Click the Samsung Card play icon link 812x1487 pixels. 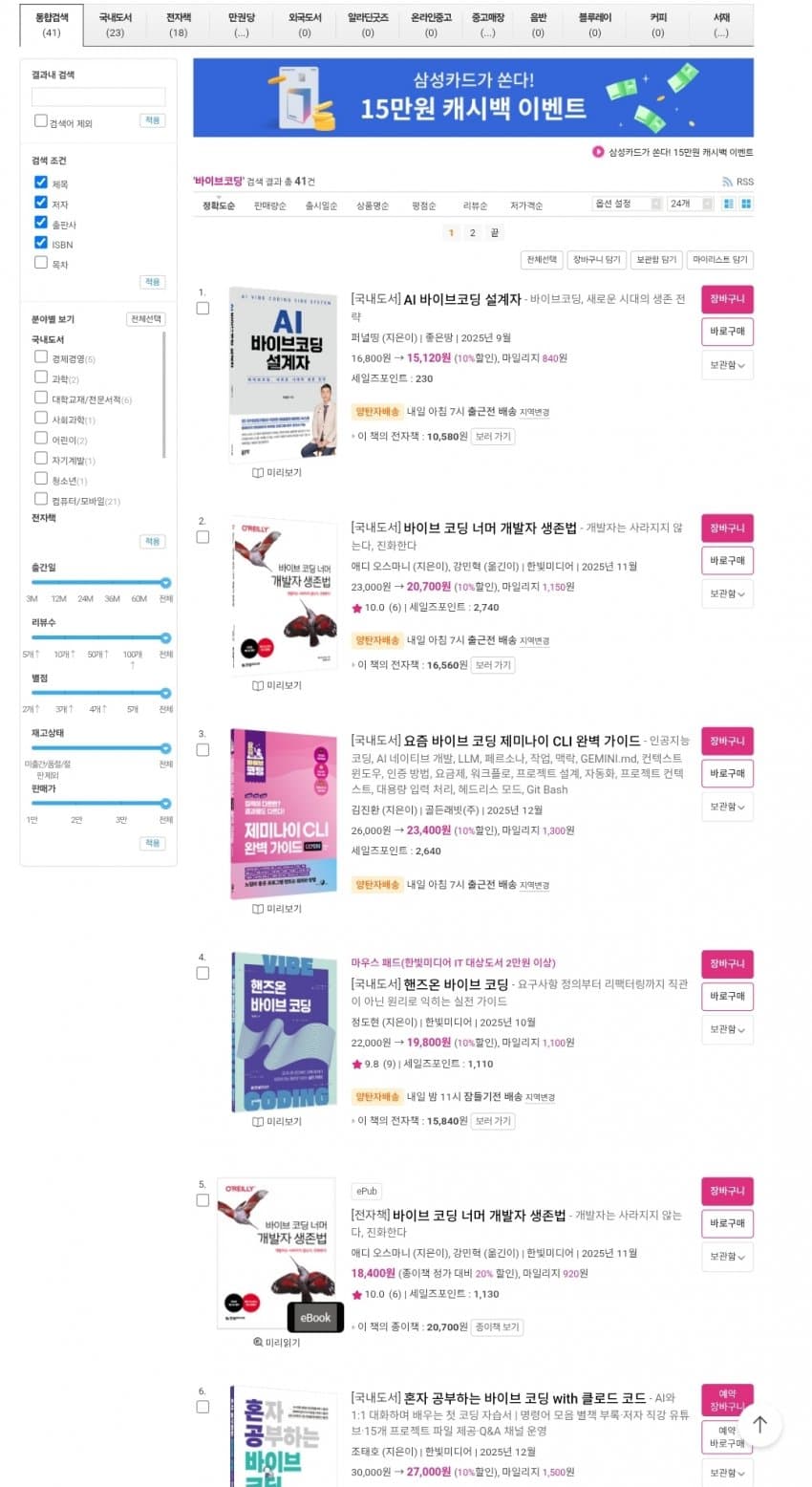point(598,152)
